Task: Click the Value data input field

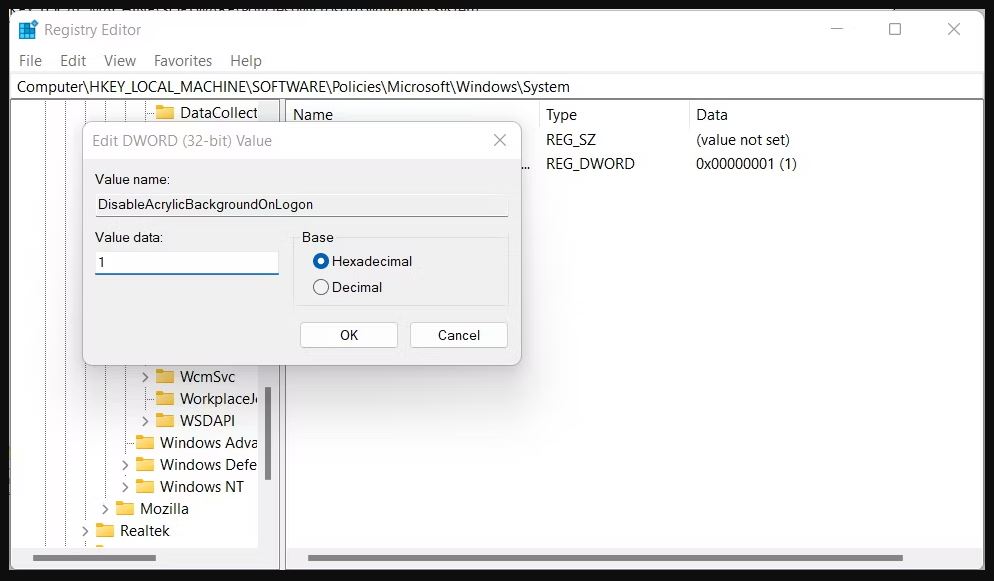Action: [x=186, y=262]
